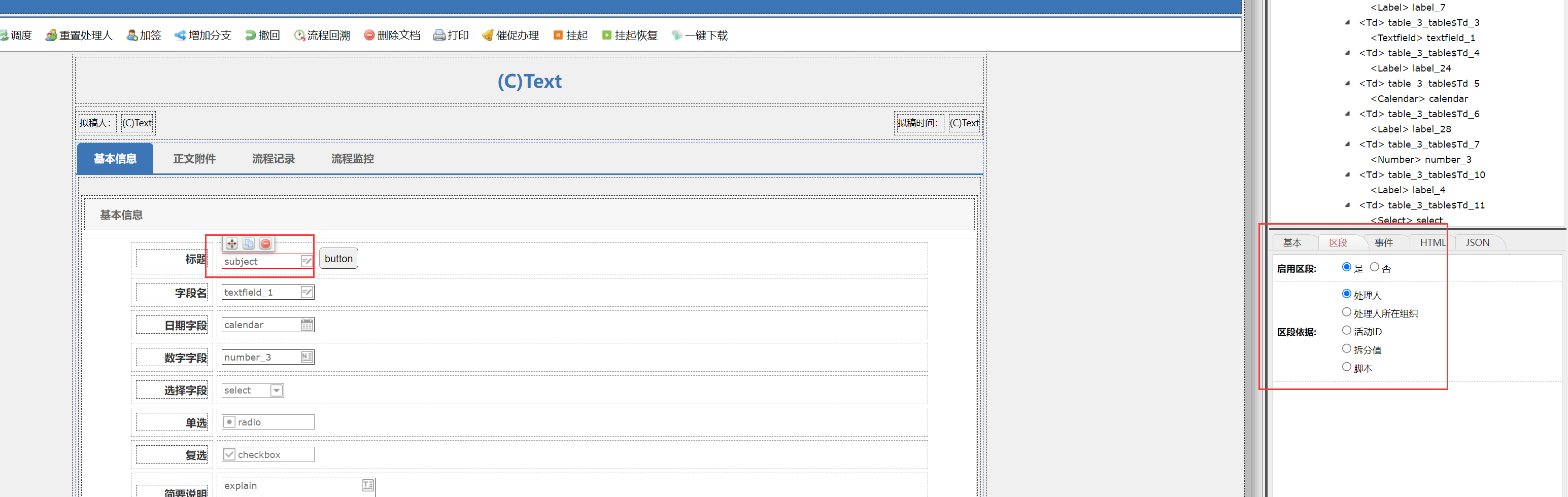The width and height of the screenshot is (1568, 497).
Task: Click the red delete icon above subject field
Action: (x=265, y=244)
